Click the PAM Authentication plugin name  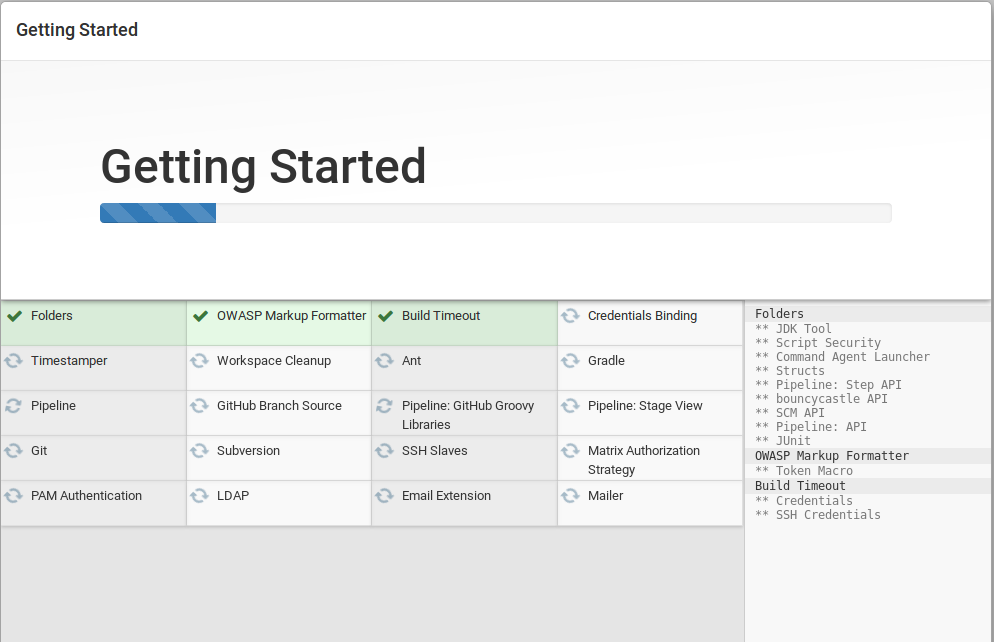[87, 496]
